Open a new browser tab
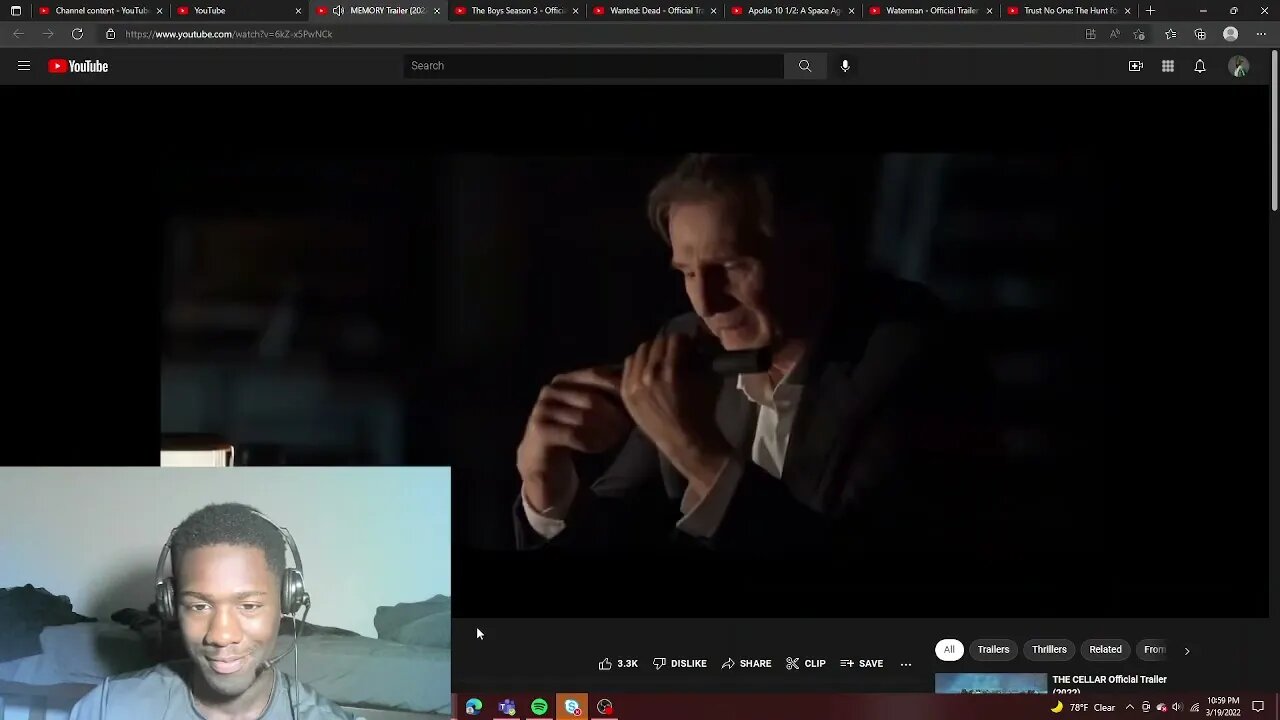This screenshot has height=720, width=1280. 1150,11
